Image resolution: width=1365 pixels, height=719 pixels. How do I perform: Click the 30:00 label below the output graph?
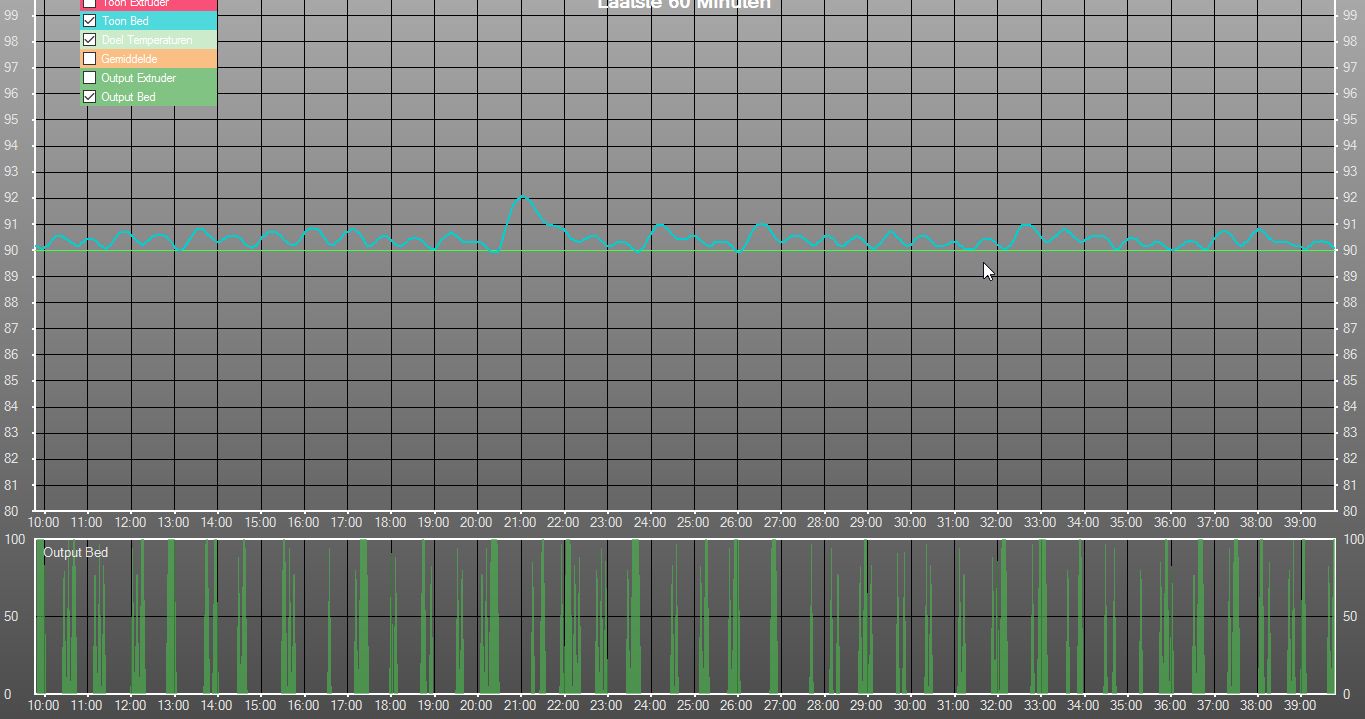909,705
